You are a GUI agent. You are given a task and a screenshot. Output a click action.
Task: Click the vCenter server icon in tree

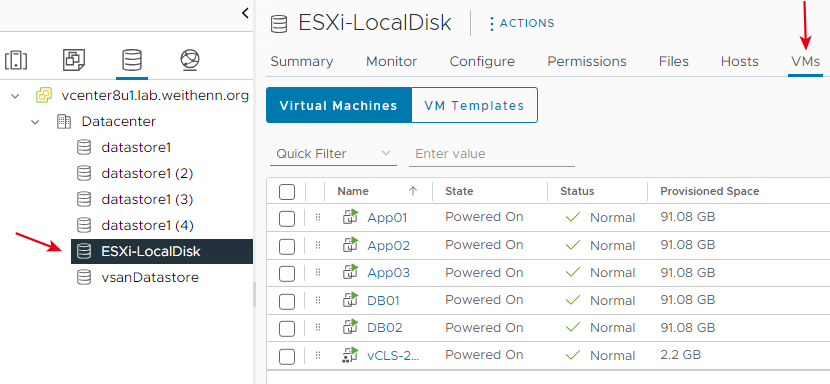(43, 96)
